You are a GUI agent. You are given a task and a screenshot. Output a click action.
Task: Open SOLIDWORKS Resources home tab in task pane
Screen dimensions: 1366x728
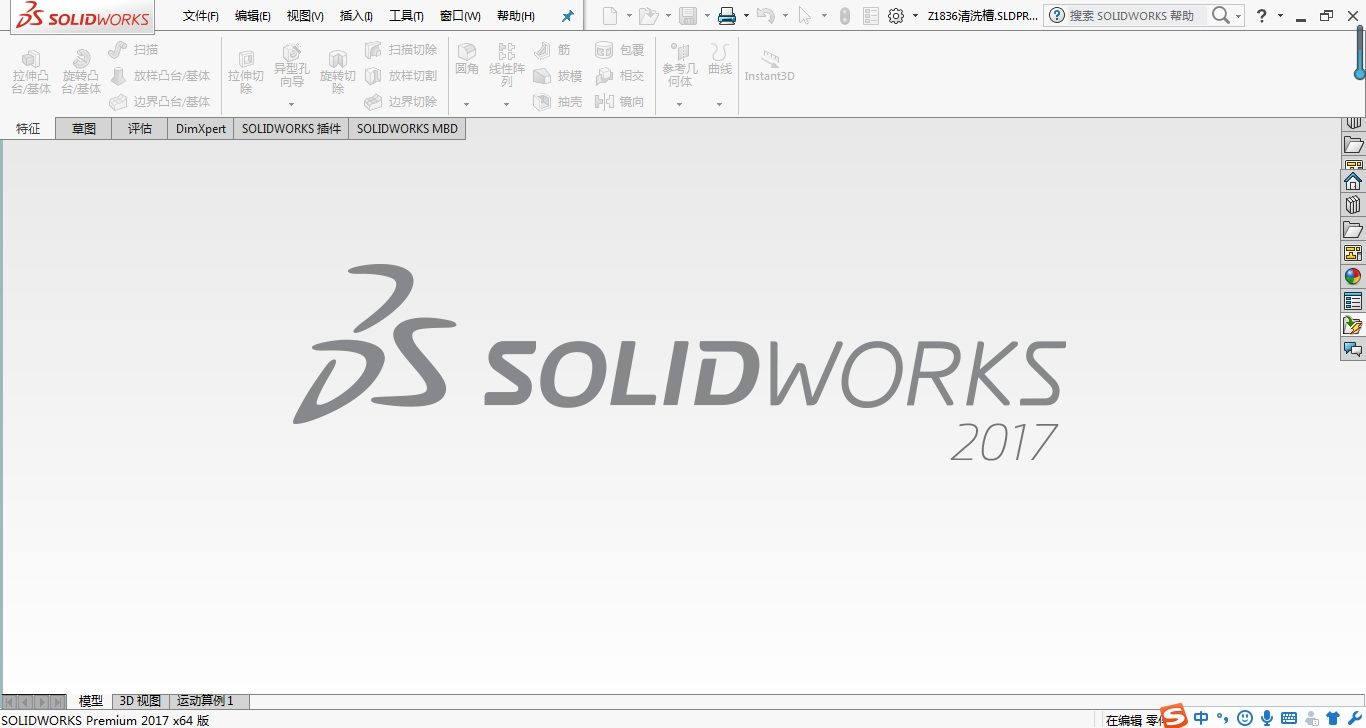point(1353,181)
